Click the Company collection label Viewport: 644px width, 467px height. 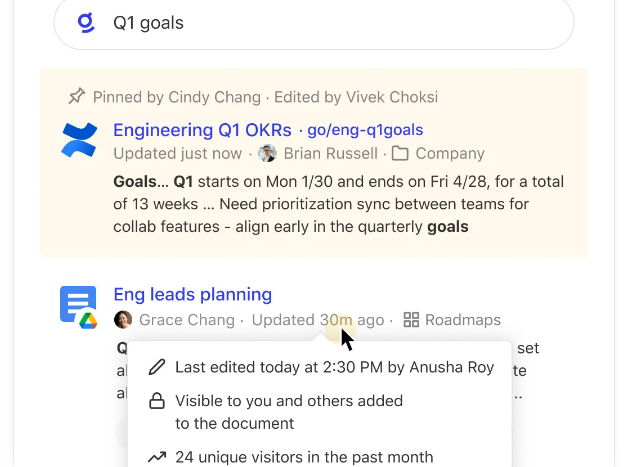click(x=450, y=154)
